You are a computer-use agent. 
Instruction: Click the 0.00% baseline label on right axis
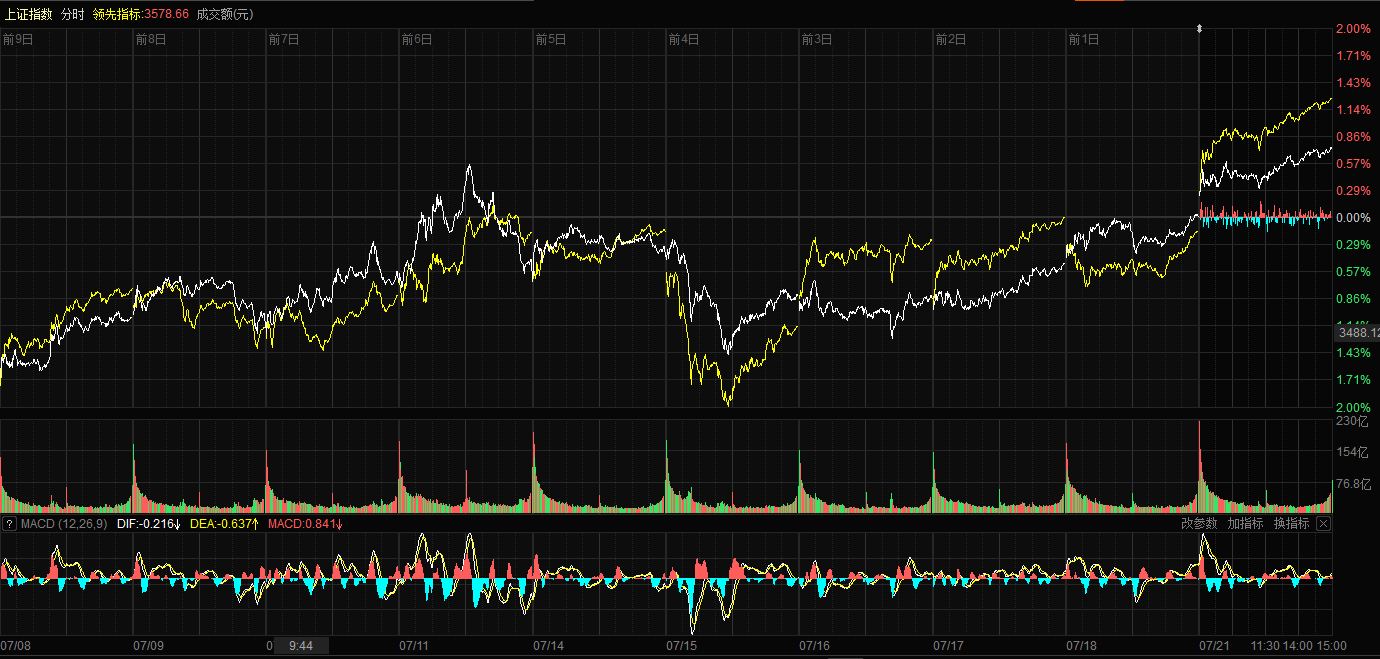click(x=1353, y=218)
